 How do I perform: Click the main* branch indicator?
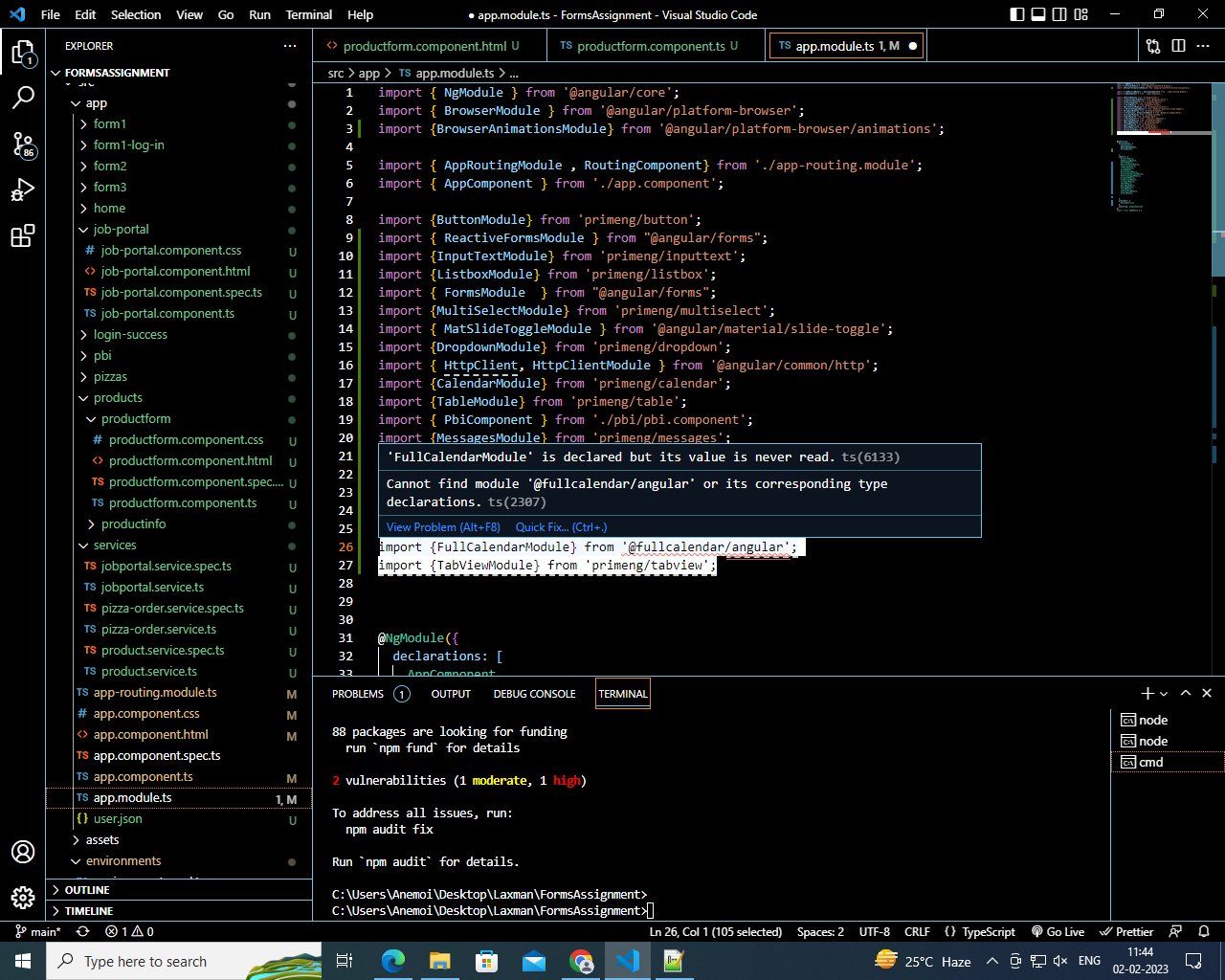[x=38, y=931]
